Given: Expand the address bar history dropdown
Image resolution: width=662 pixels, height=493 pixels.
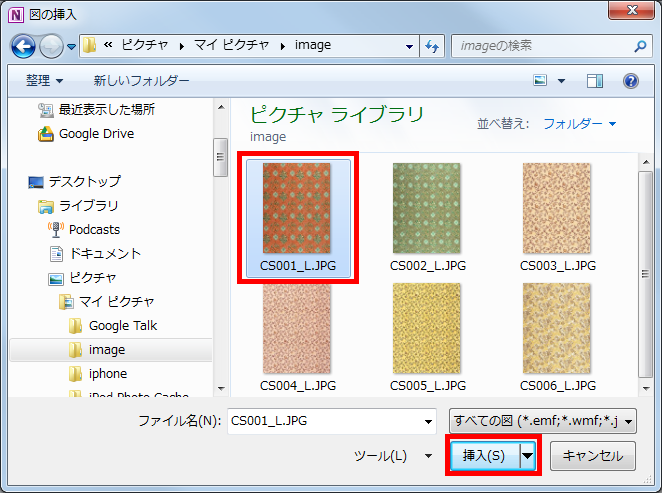Looking at the screenshot, I should [409, 46].
